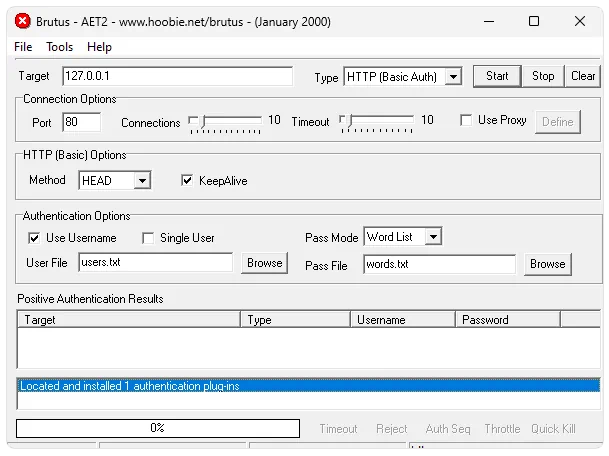Start the authentication attack
The width and height of the screenshot is (609, 456).
[x=497, y=76]
